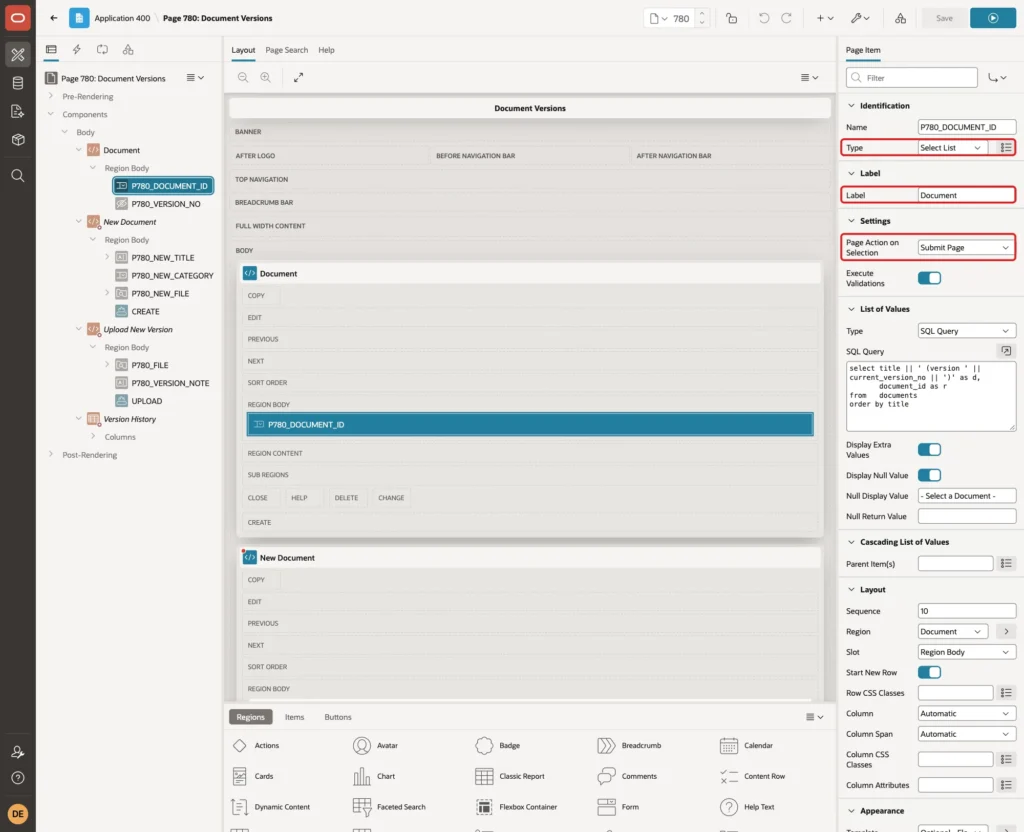Click the Filter properties search field

(912, 78)
